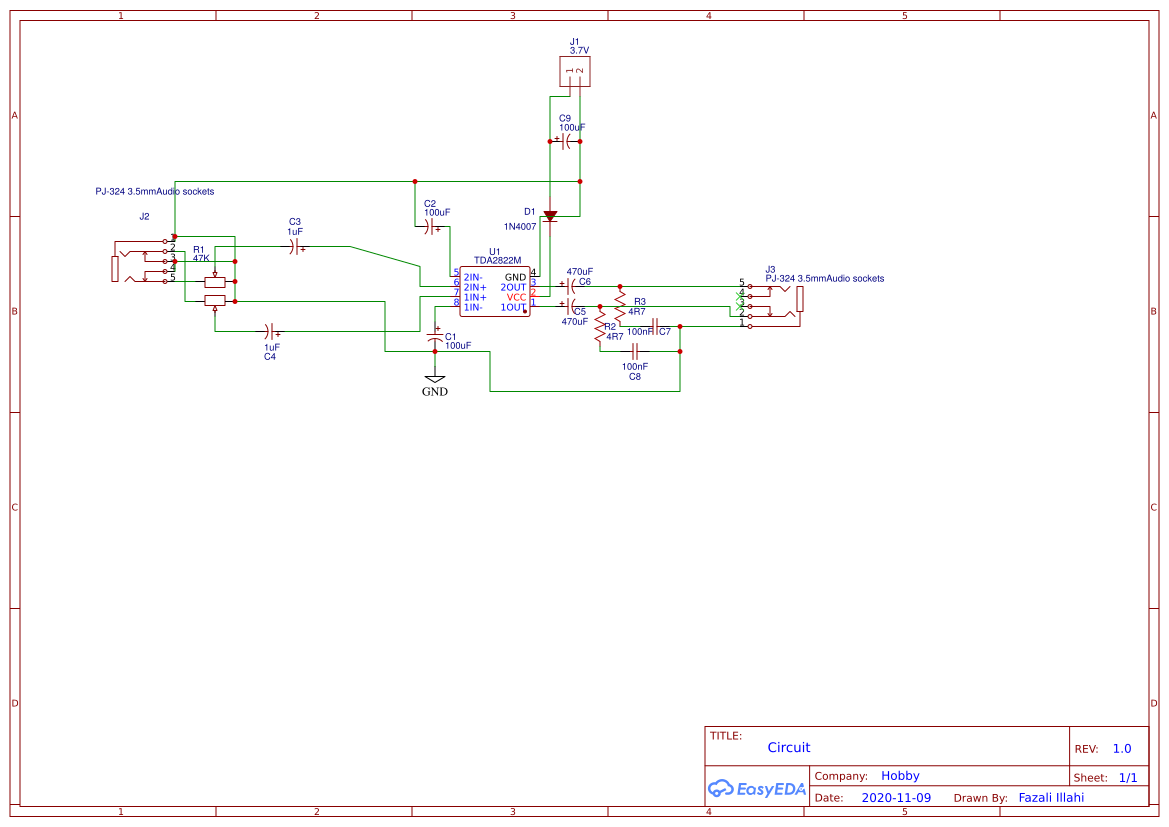This screenshot has width=1169, height=827.
Task: Click capacitor C9 near the power connector
Action: (x=567, y=141)
